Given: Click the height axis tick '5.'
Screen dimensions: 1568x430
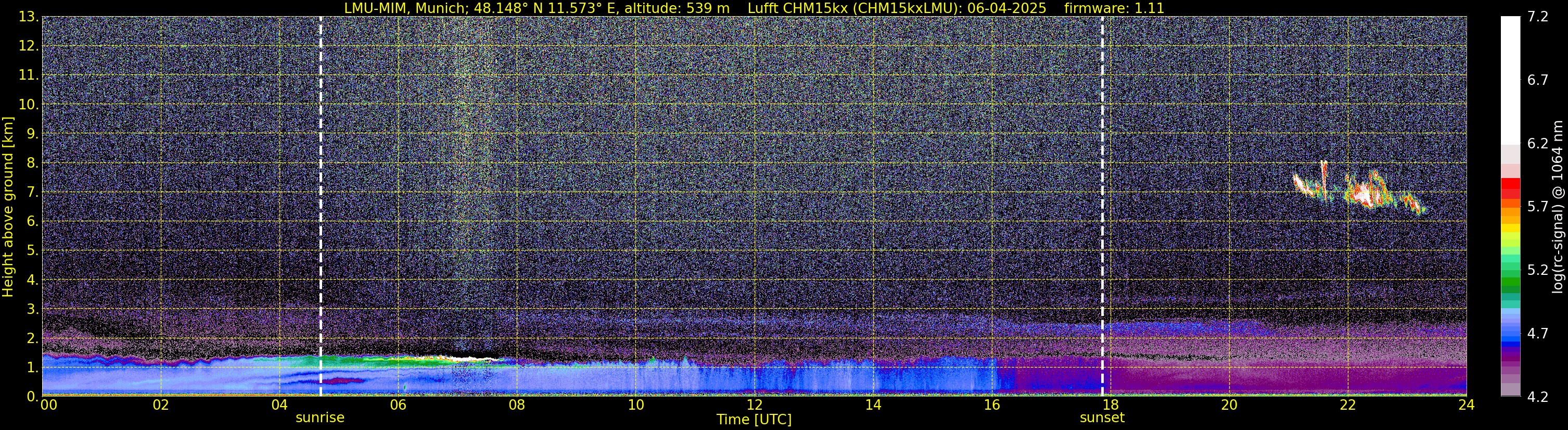Looking at the screenshot, I should pos(33,250).
